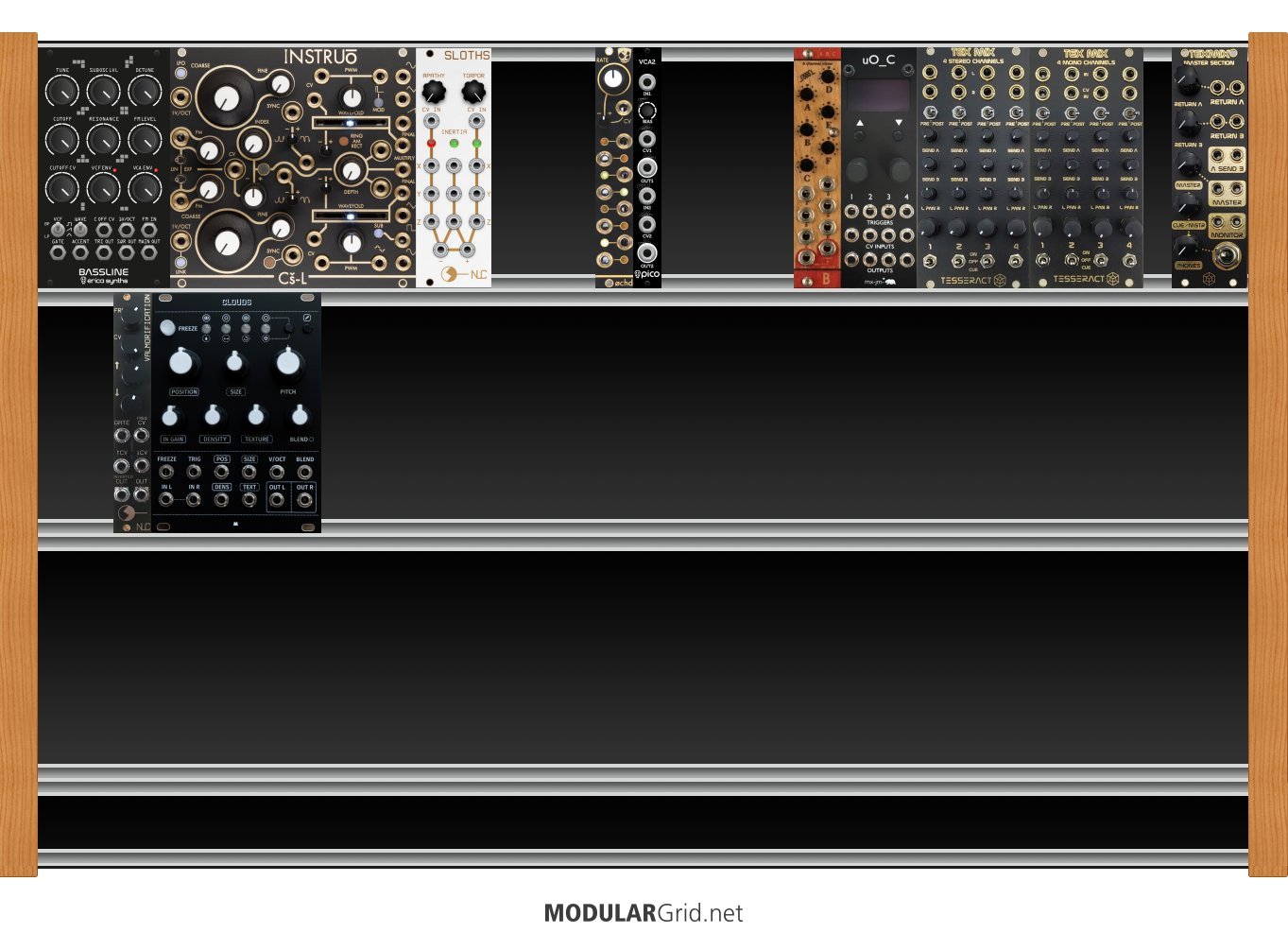
Task: Click the Bassline CUTOFF knob
Action: [62, 140]
